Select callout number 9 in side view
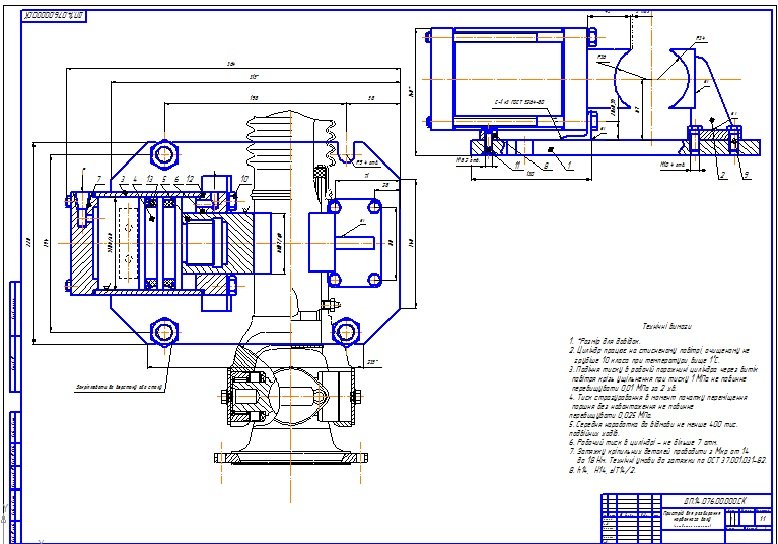Viewport: 778px width, 544px height. point(745,175)
